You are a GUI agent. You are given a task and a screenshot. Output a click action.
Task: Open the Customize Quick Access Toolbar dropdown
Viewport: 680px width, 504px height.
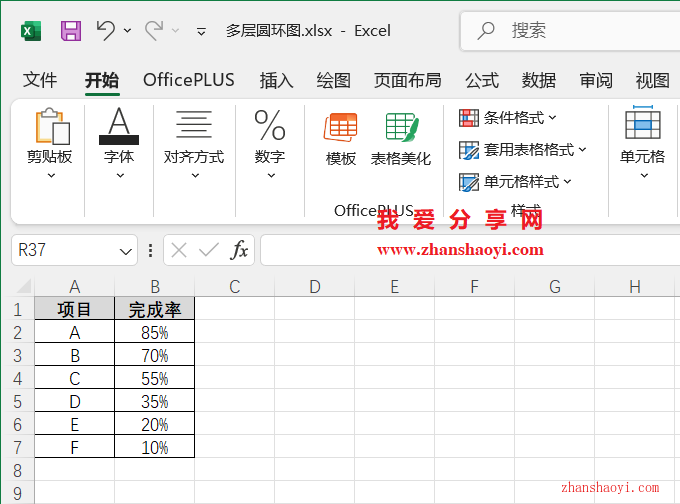tap(201, 32)
